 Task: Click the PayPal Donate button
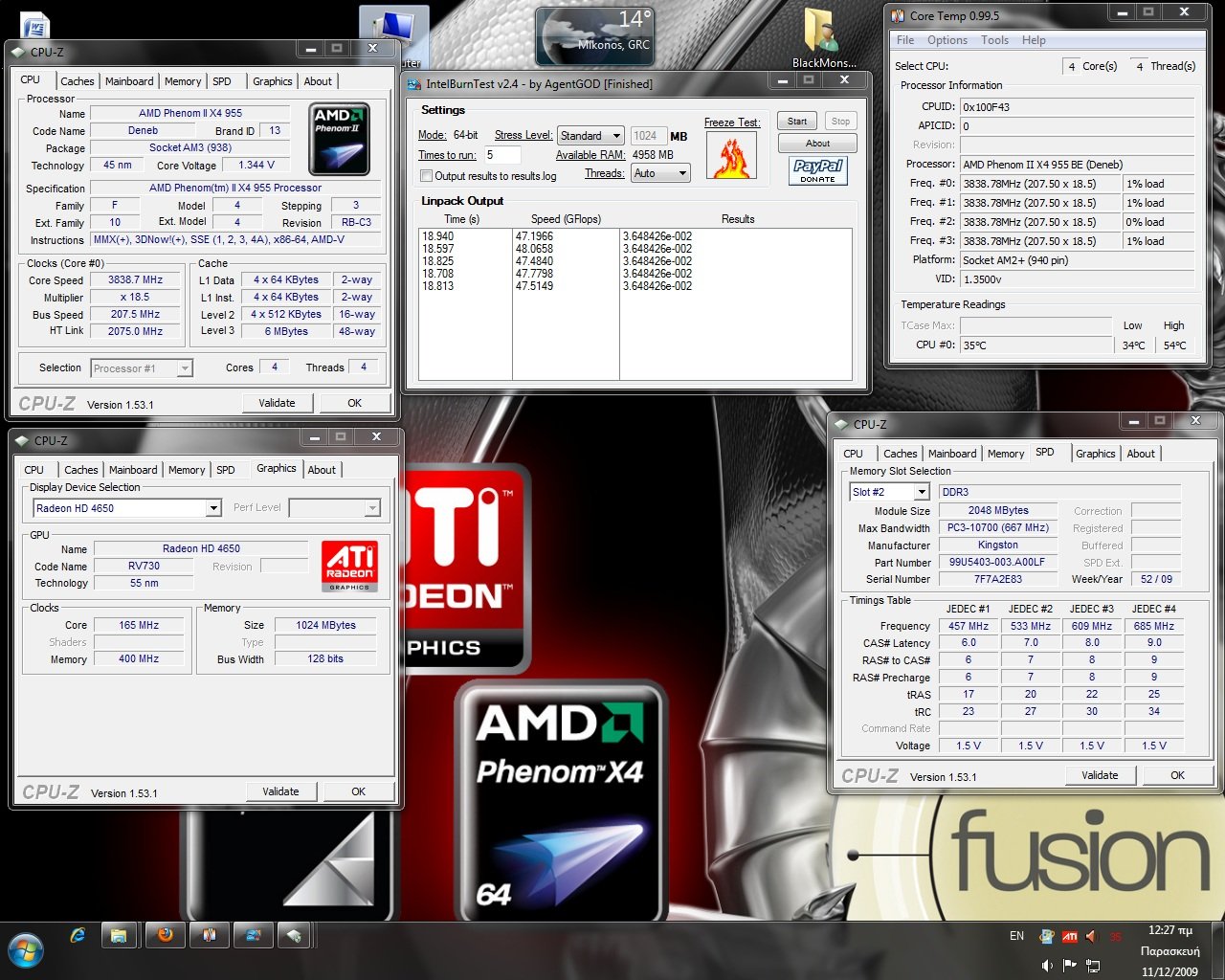click(817, 170)
